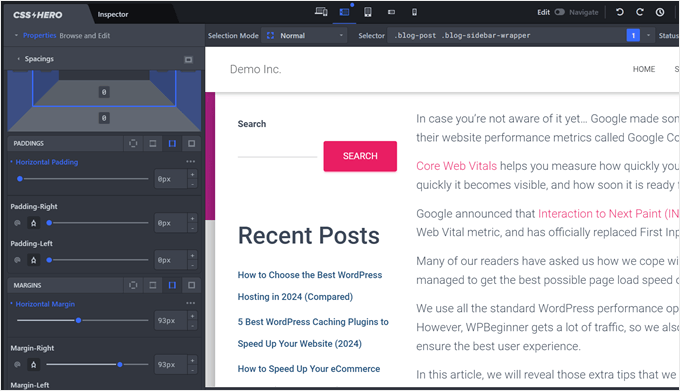The width and height of the screenshot is (680, 391).
Task: Click the Padding-Right slider handle
Action: coord(49,223)
